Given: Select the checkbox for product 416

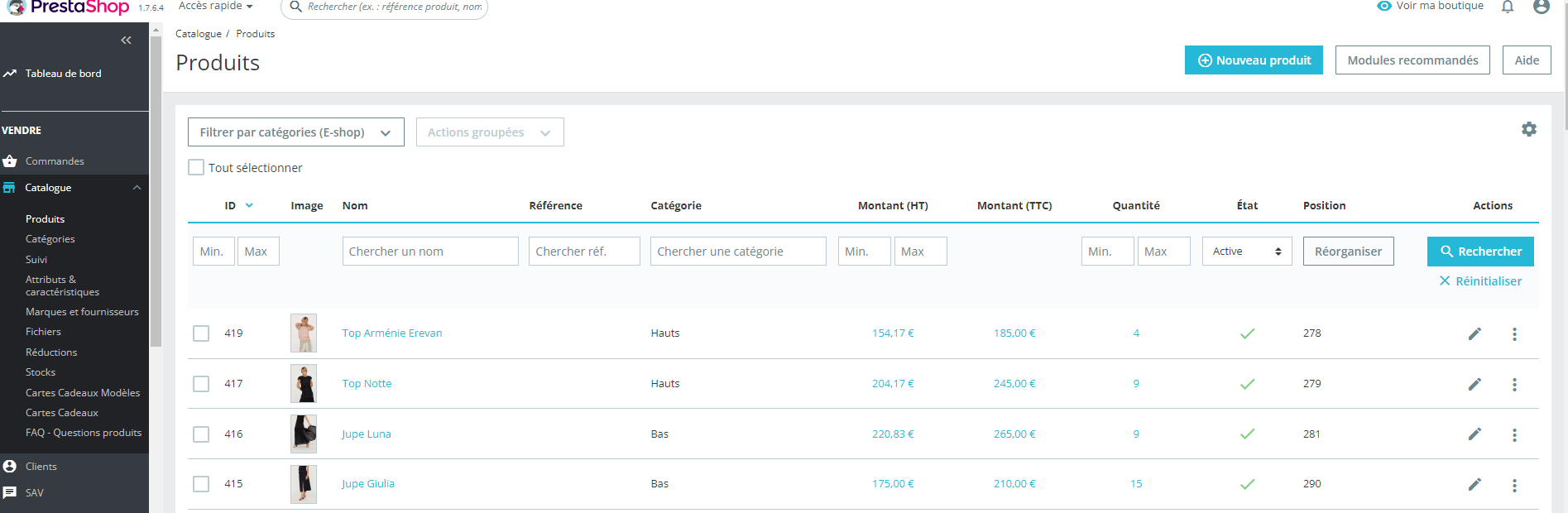Looking at the screenshot, I should pyautogui.click(x=201, y=434).
